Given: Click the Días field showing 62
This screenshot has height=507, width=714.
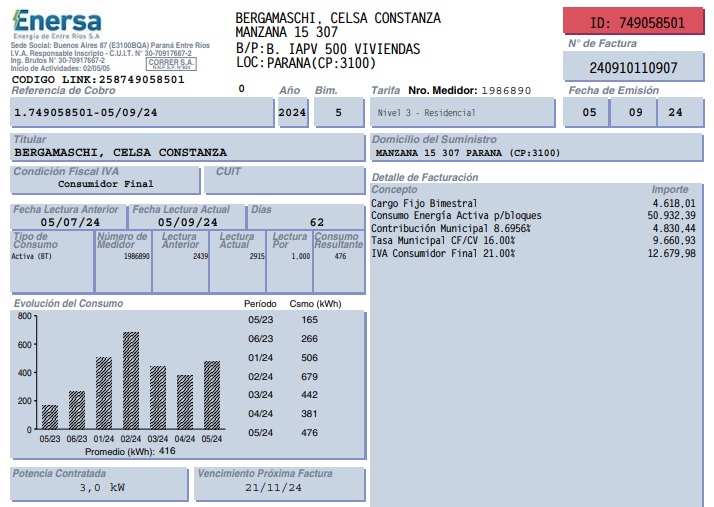Looking at the screenshot, I should [x=304, y=222].
